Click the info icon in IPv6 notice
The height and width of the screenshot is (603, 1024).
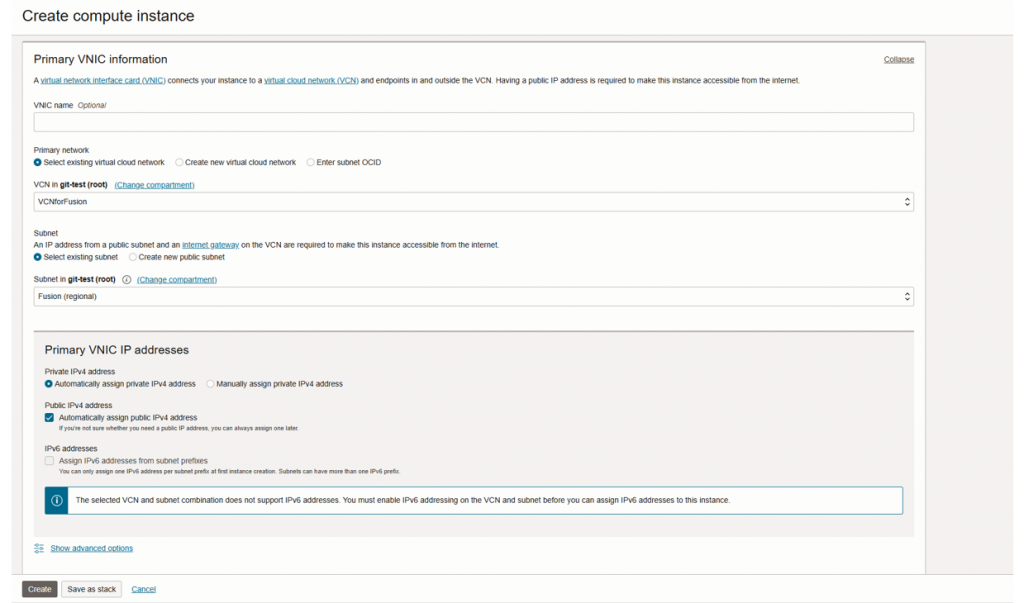tap(57, 500)
